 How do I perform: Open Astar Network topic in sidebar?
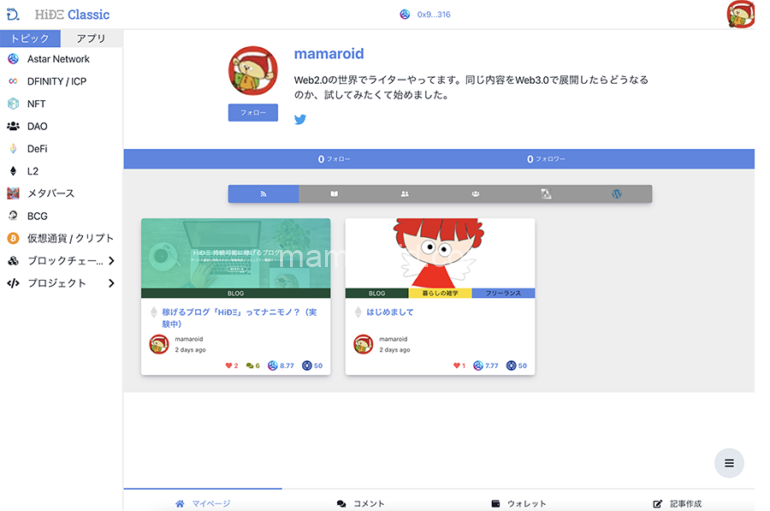[58, 59]
